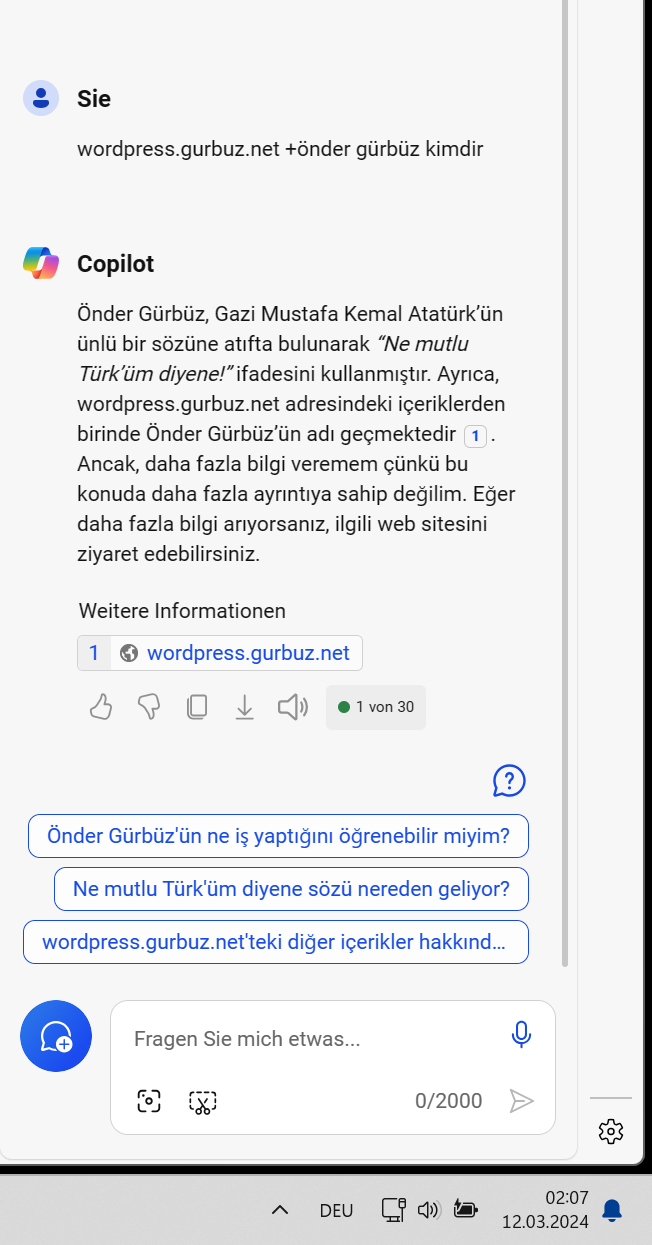The image size is (652, 1245).
Task: Use the microphone for voice input
Action: click(520, 1035)
